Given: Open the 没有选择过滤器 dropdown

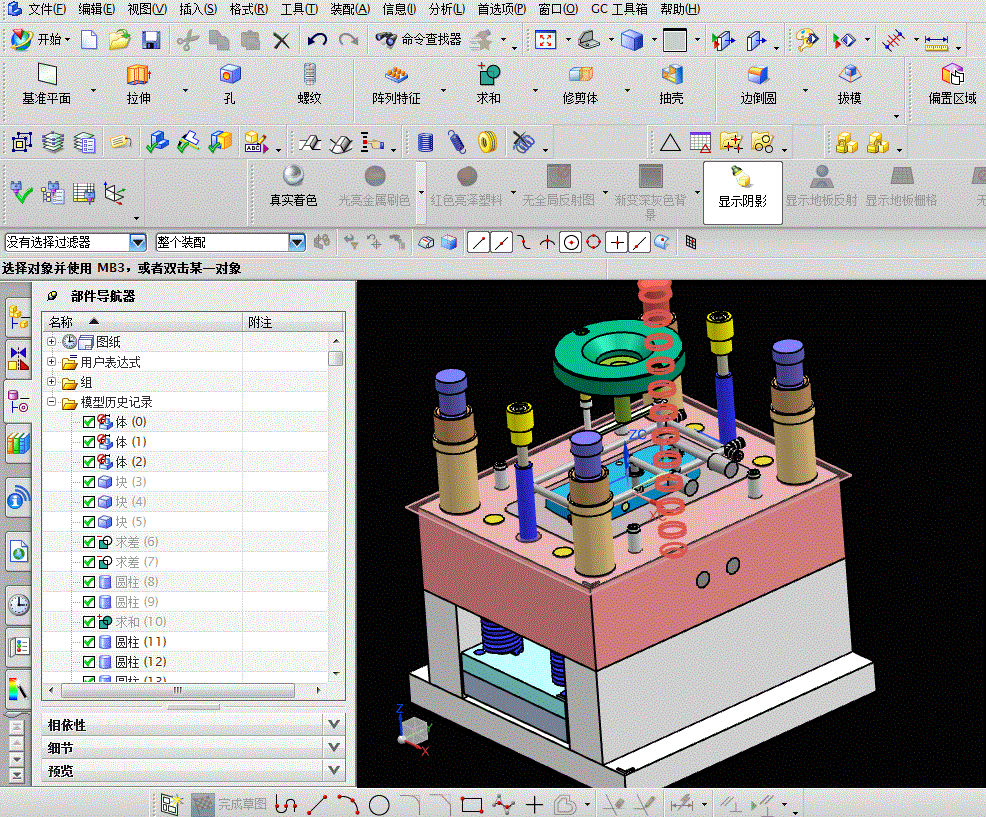Looking at the screenshot, I should (138, 242).
